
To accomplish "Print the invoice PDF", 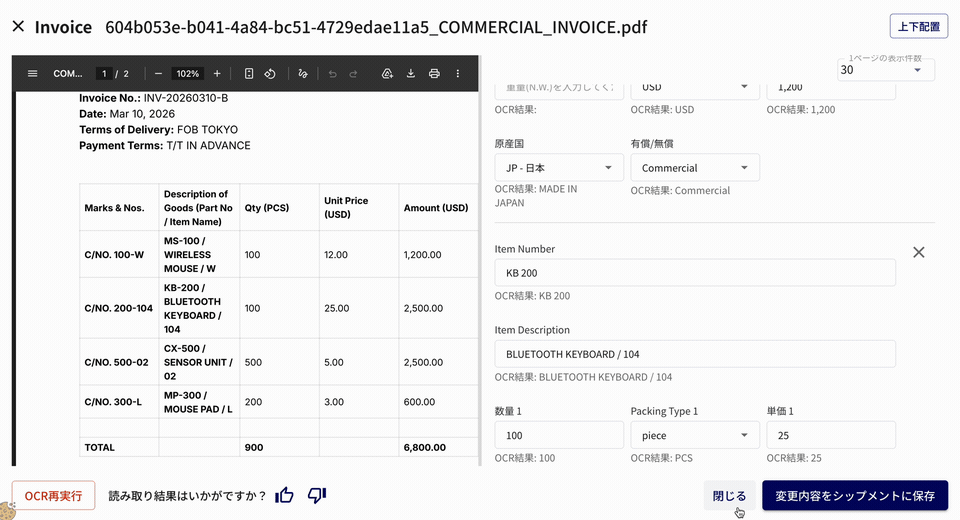I will pos(434,74).
